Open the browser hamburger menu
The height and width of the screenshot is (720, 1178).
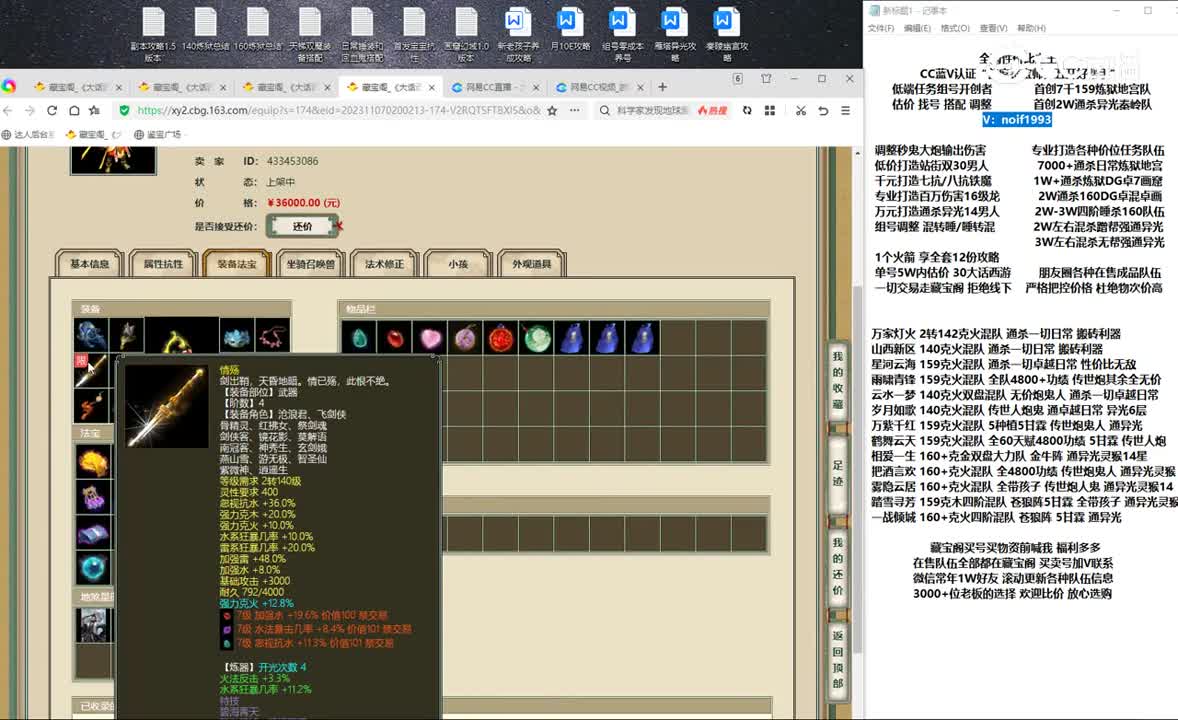pos(845,110)
